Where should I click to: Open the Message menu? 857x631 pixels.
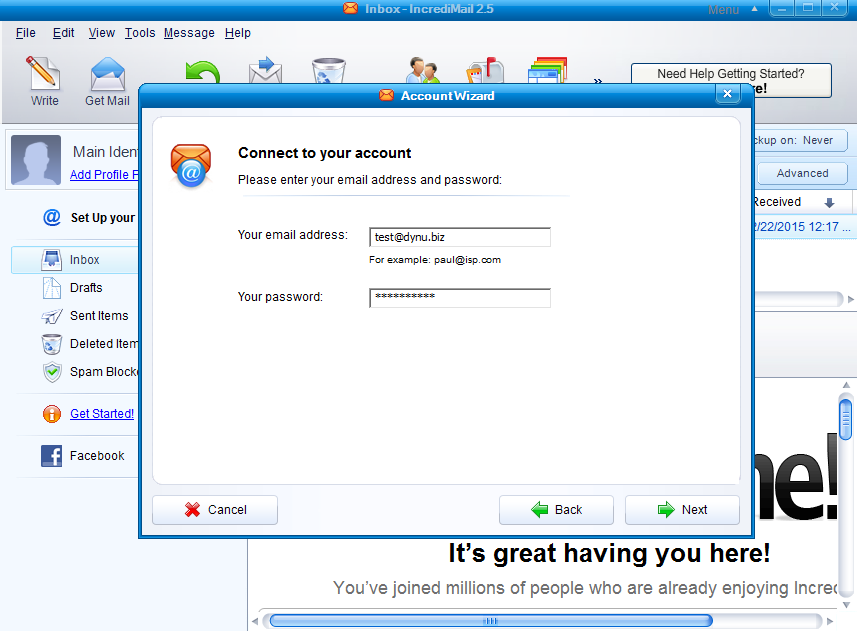[189, 33]
